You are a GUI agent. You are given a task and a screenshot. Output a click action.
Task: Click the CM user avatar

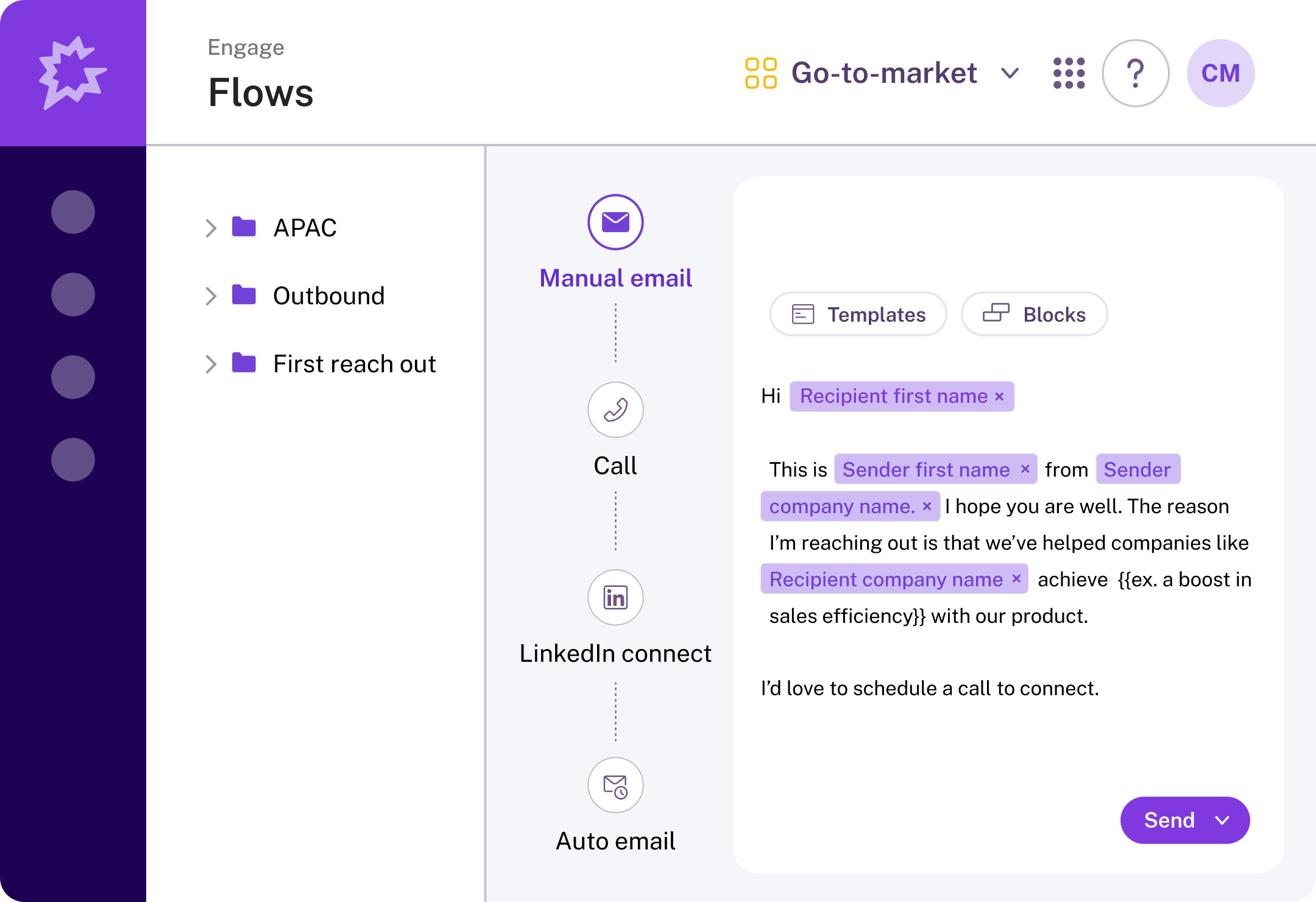point(1220,73)
